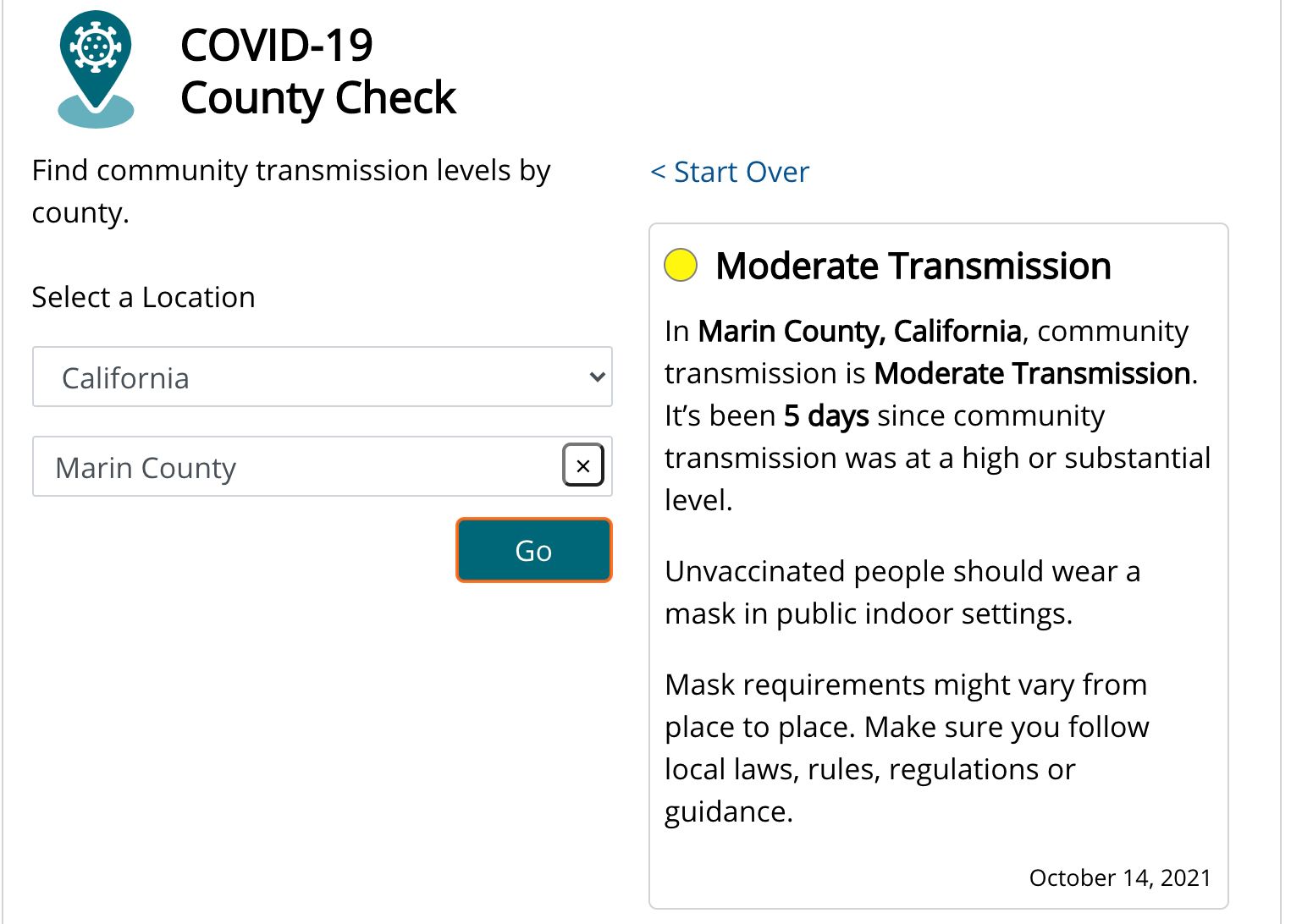Image resolution: width=1291 pixels, height=924 pixels.
Task: Click the less-than arrow before Start Over
Action: click(658, 172)
